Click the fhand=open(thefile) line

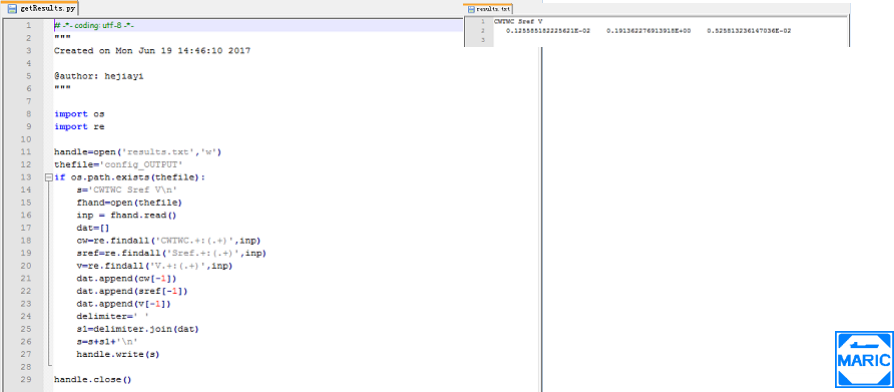coord(129,202)
